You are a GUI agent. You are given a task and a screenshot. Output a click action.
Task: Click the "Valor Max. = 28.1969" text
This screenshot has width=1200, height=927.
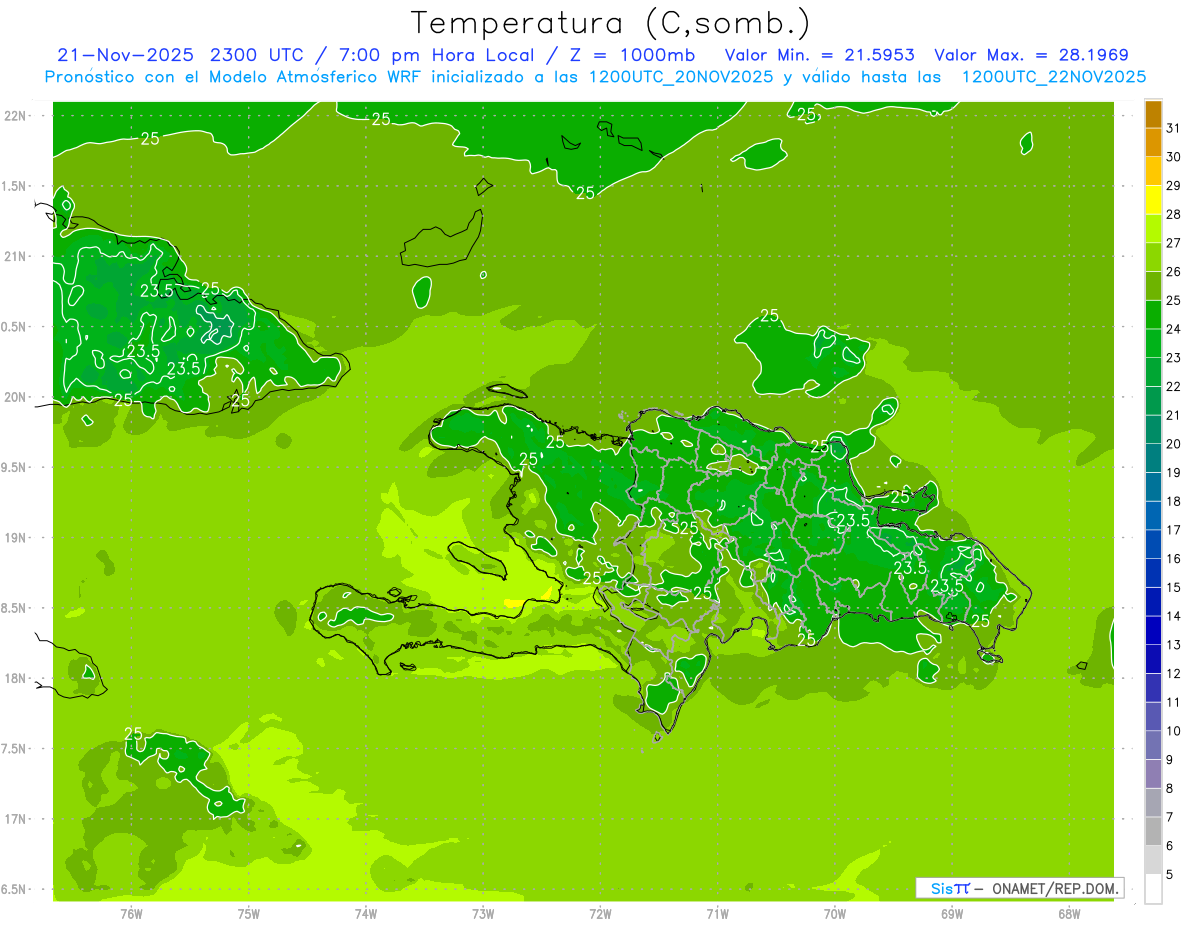1031,55
